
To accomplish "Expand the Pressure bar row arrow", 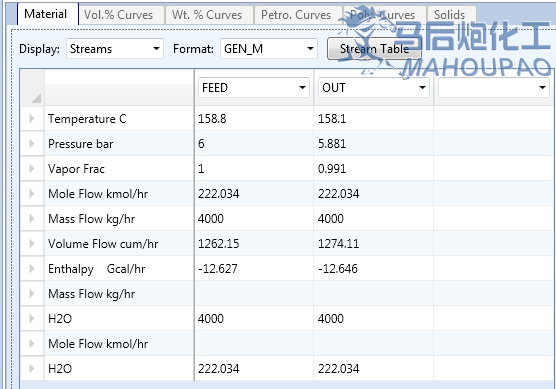I will pos(32,144).
